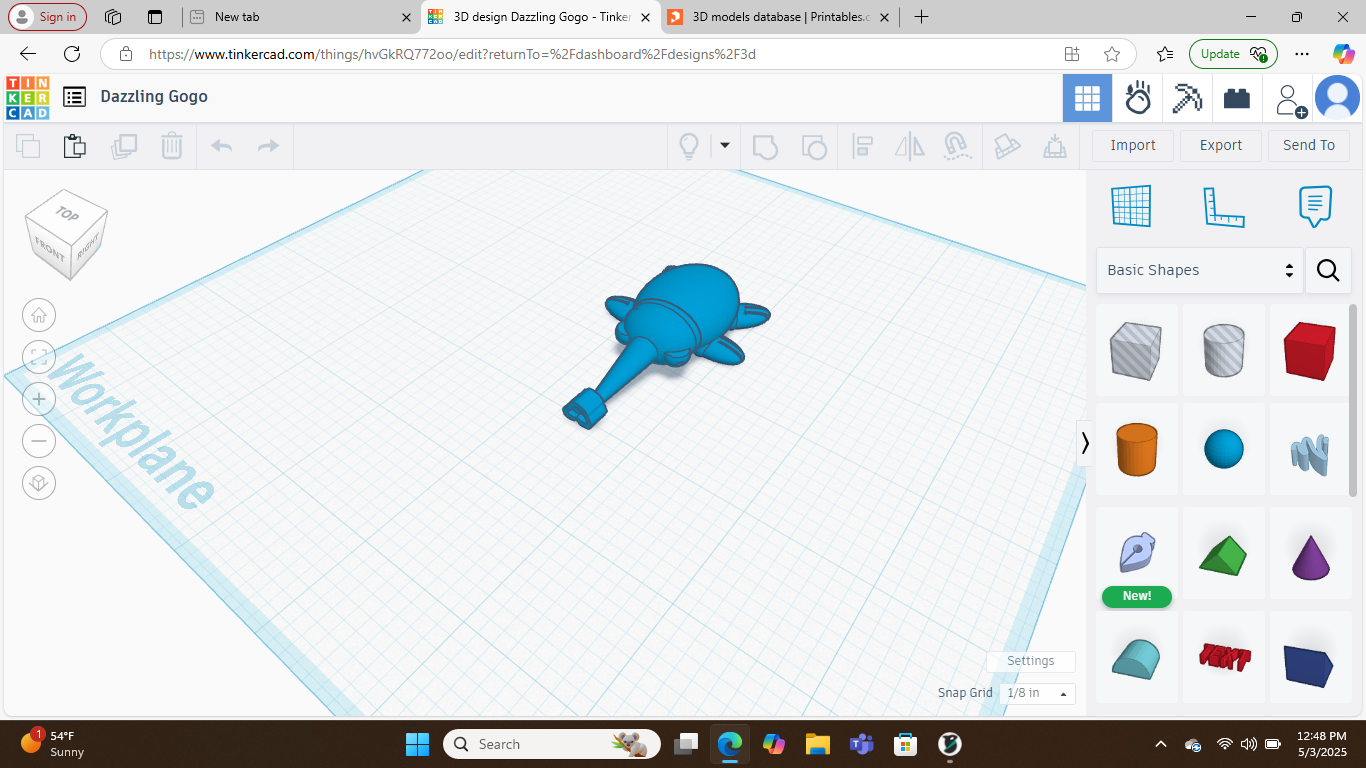
Task: Click the Ungroup shapes icon
Action: pyautogui.click(x=814, y=146)
